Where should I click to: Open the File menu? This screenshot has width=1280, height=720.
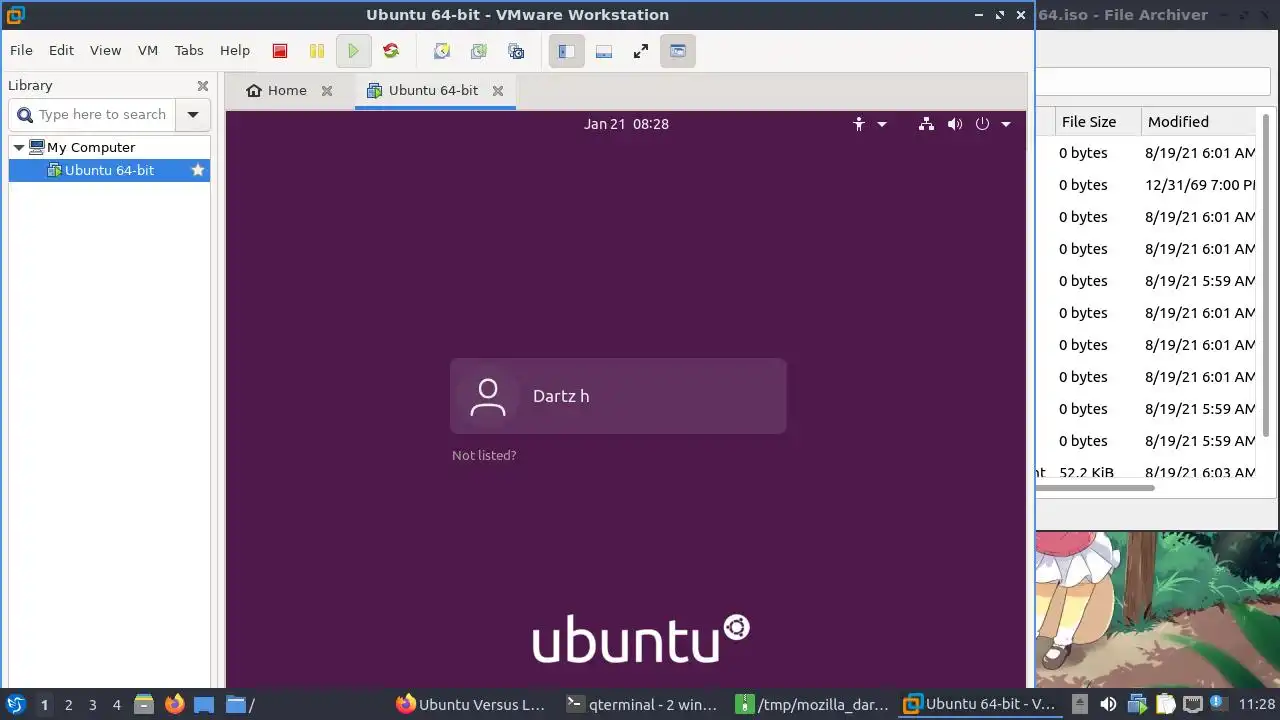(x=21, y=50)
